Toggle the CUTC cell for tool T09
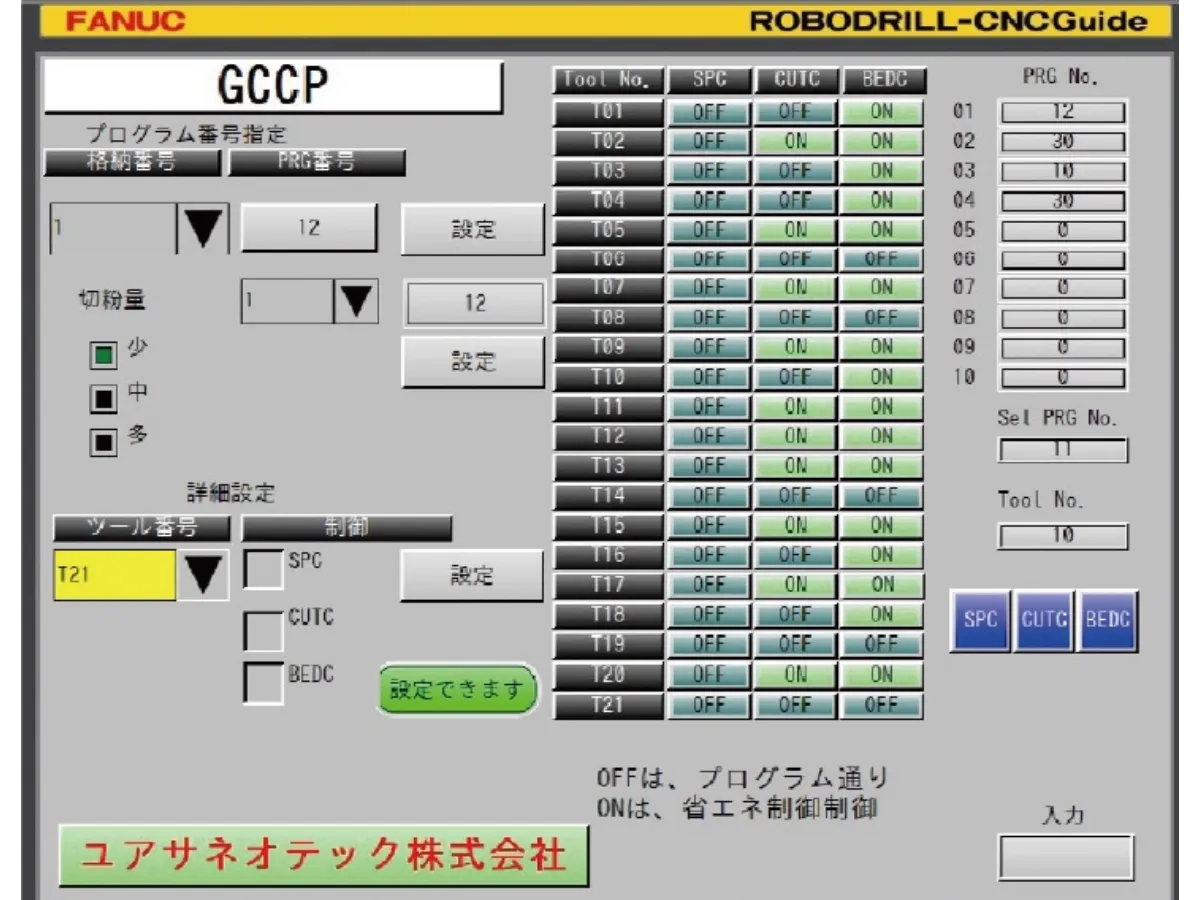 (795, 347)
